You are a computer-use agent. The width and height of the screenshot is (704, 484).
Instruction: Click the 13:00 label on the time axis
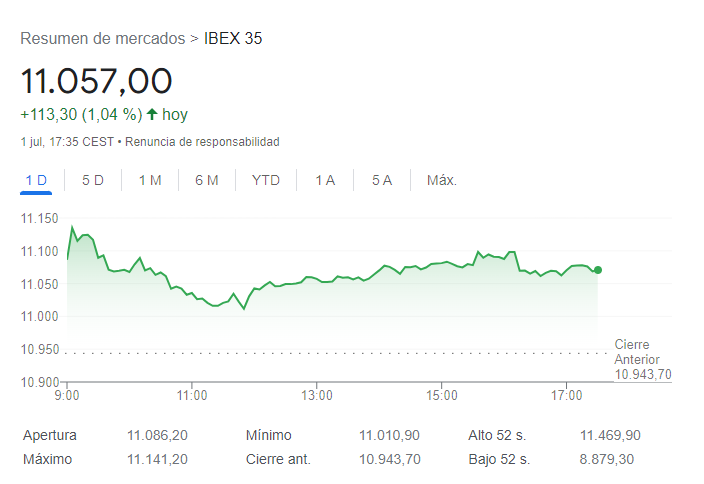[x=316, y=396]
